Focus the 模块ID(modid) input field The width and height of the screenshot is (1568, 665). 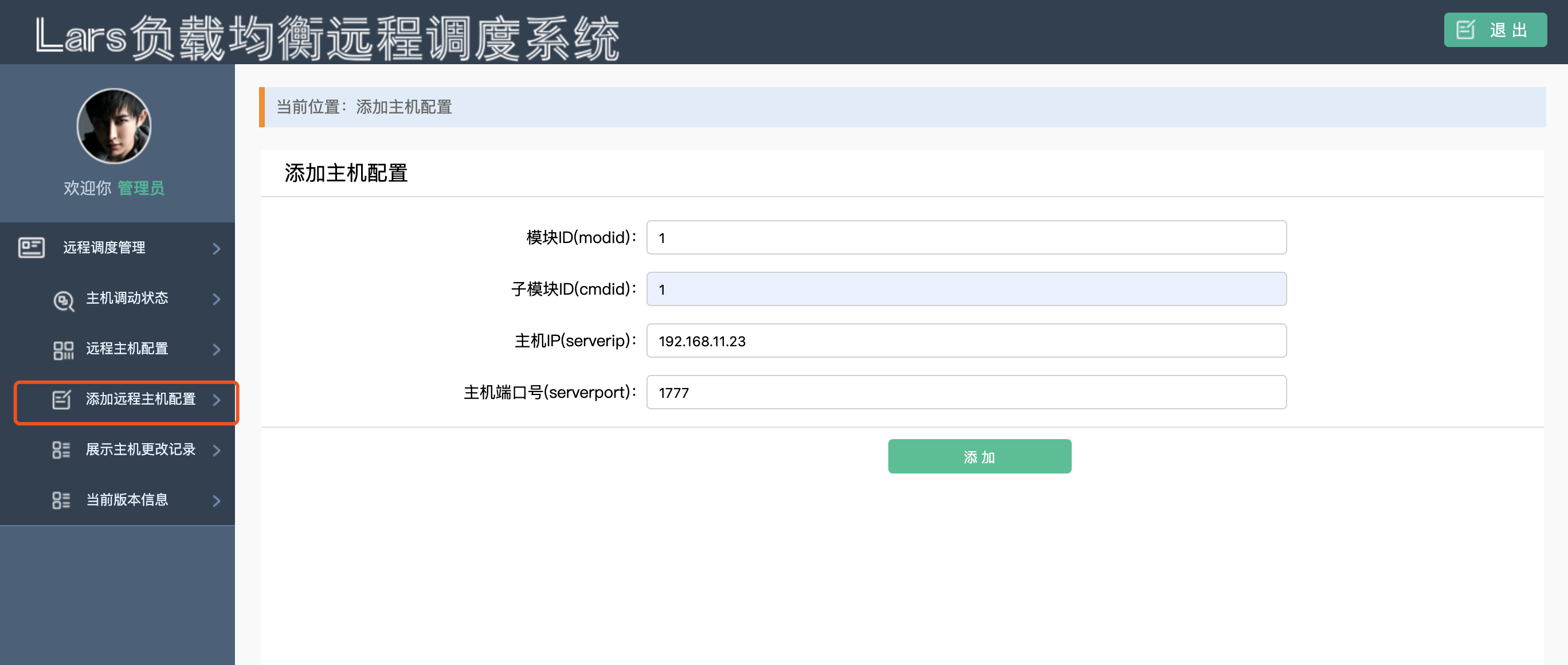coord(966,237)
